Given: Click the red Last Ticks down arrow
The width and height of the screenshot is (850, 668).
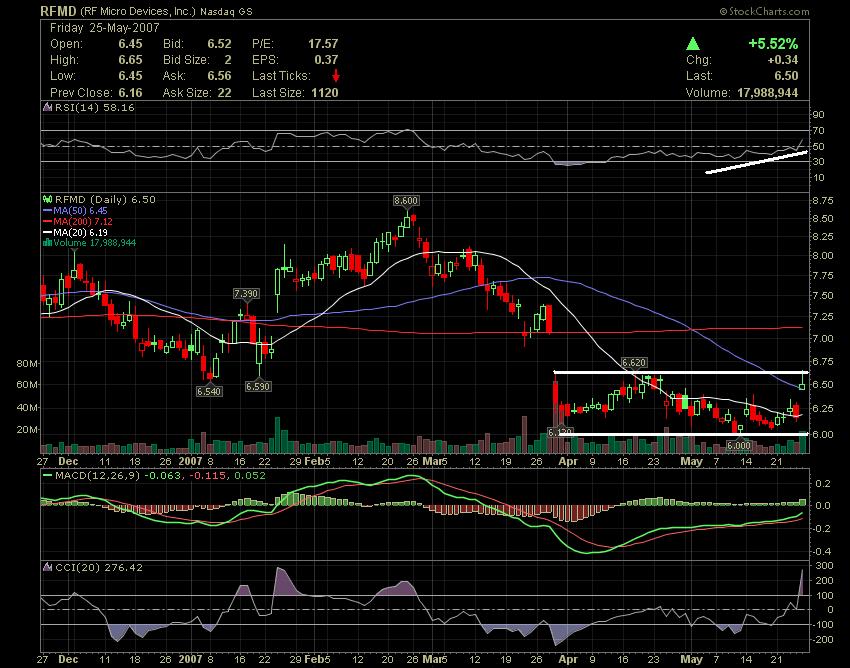Looking at the screenshot, I should pyautogui.click(x=336, y=76).
